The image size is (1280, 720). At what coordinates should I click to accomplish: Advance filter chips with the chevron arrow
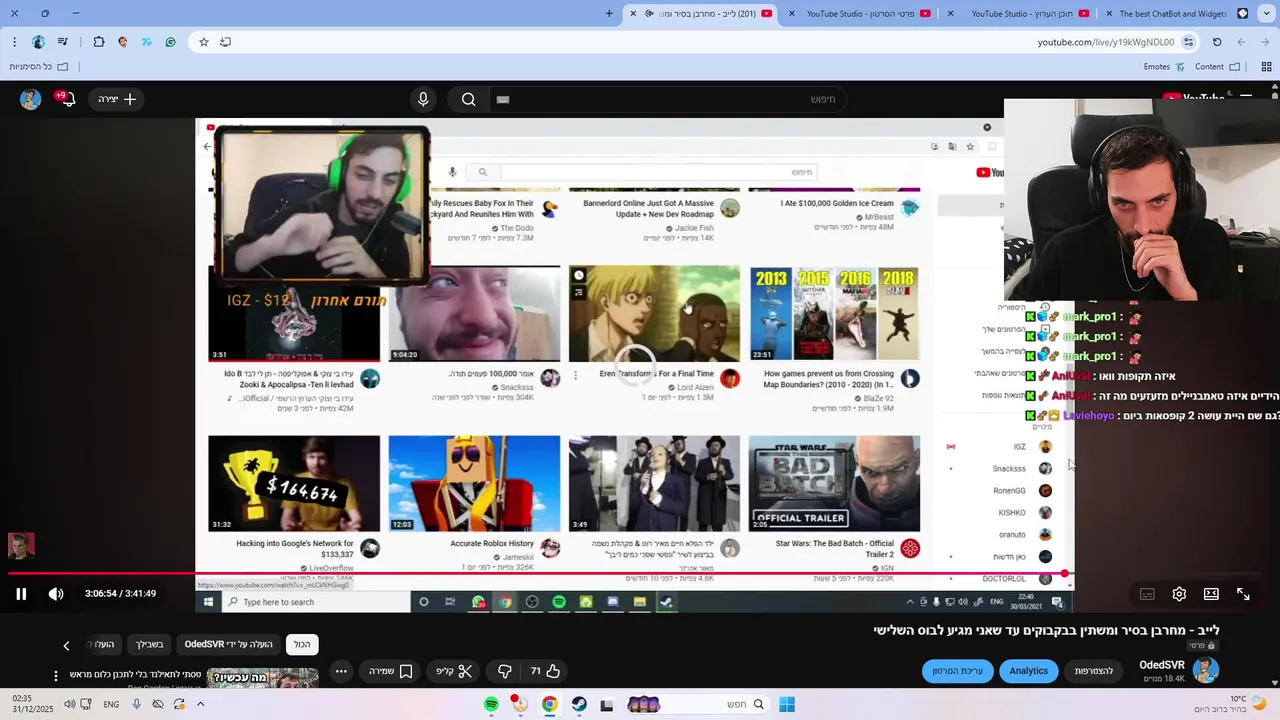[x=66, y=646]
